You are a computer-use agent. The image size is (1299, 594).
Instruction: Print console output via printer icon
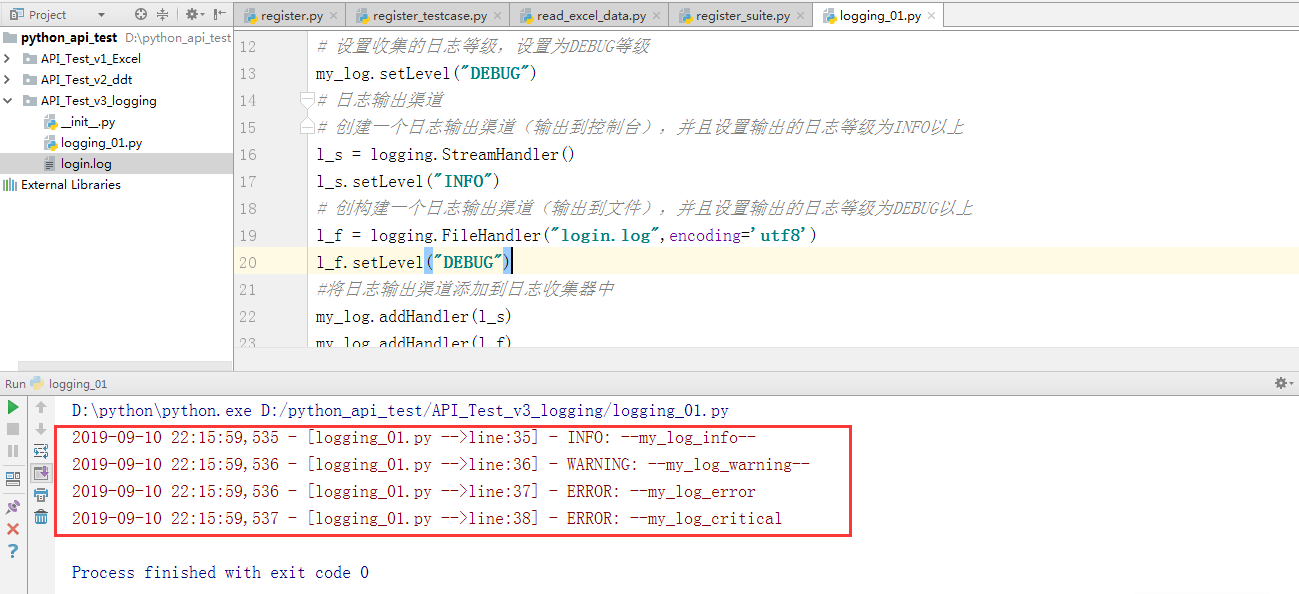tap(40, 495)
